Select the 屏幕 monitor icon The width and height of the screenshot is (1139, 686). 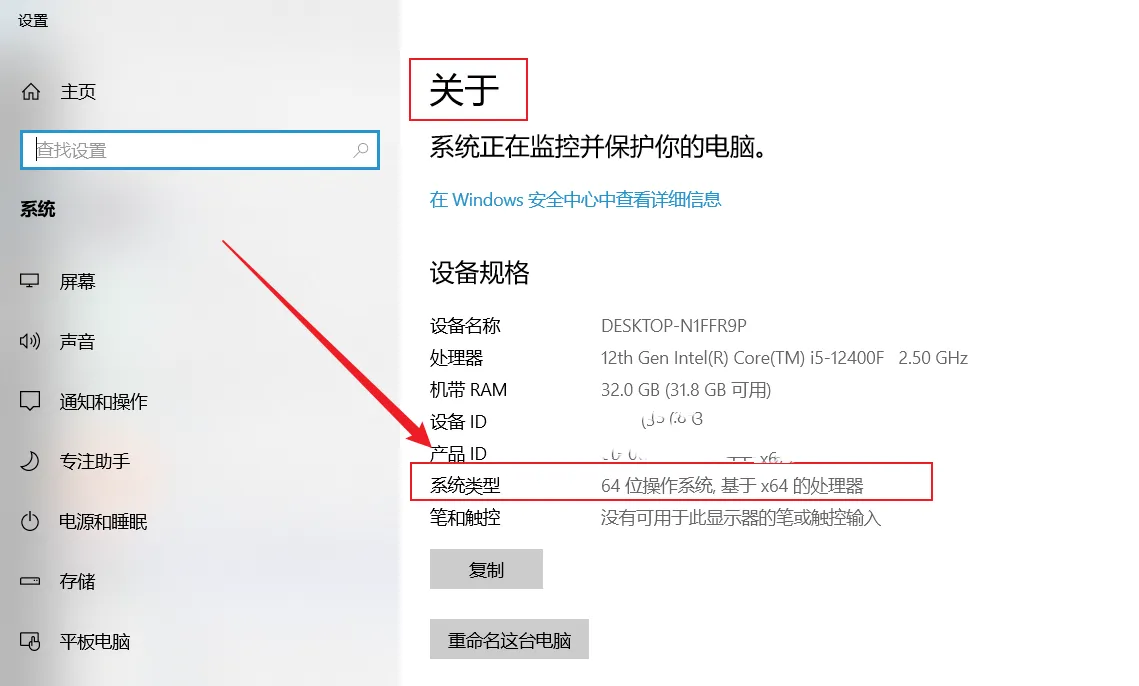click(x=30, y=281)
